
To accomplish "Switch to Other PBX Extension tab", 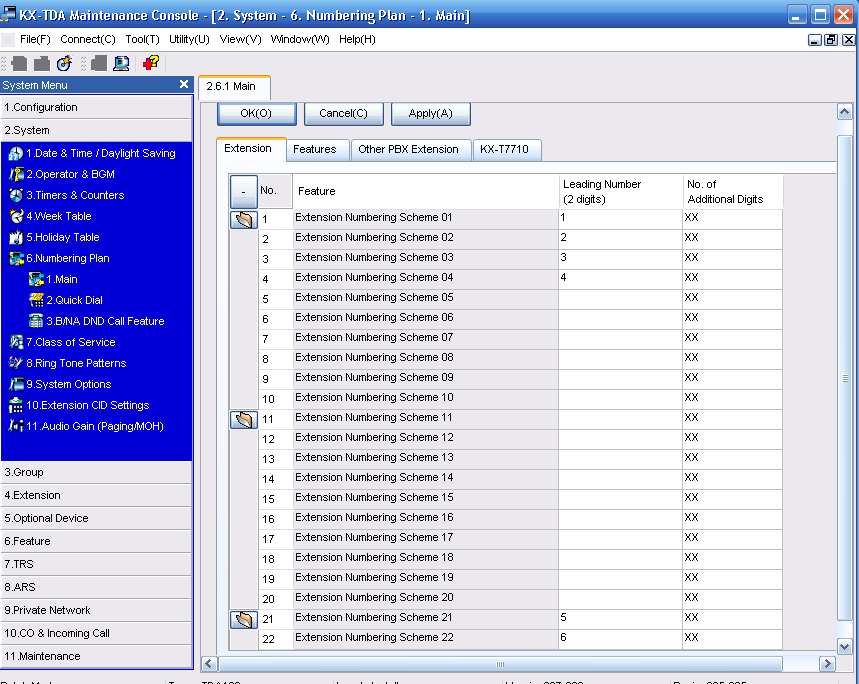I will [411, 150].
